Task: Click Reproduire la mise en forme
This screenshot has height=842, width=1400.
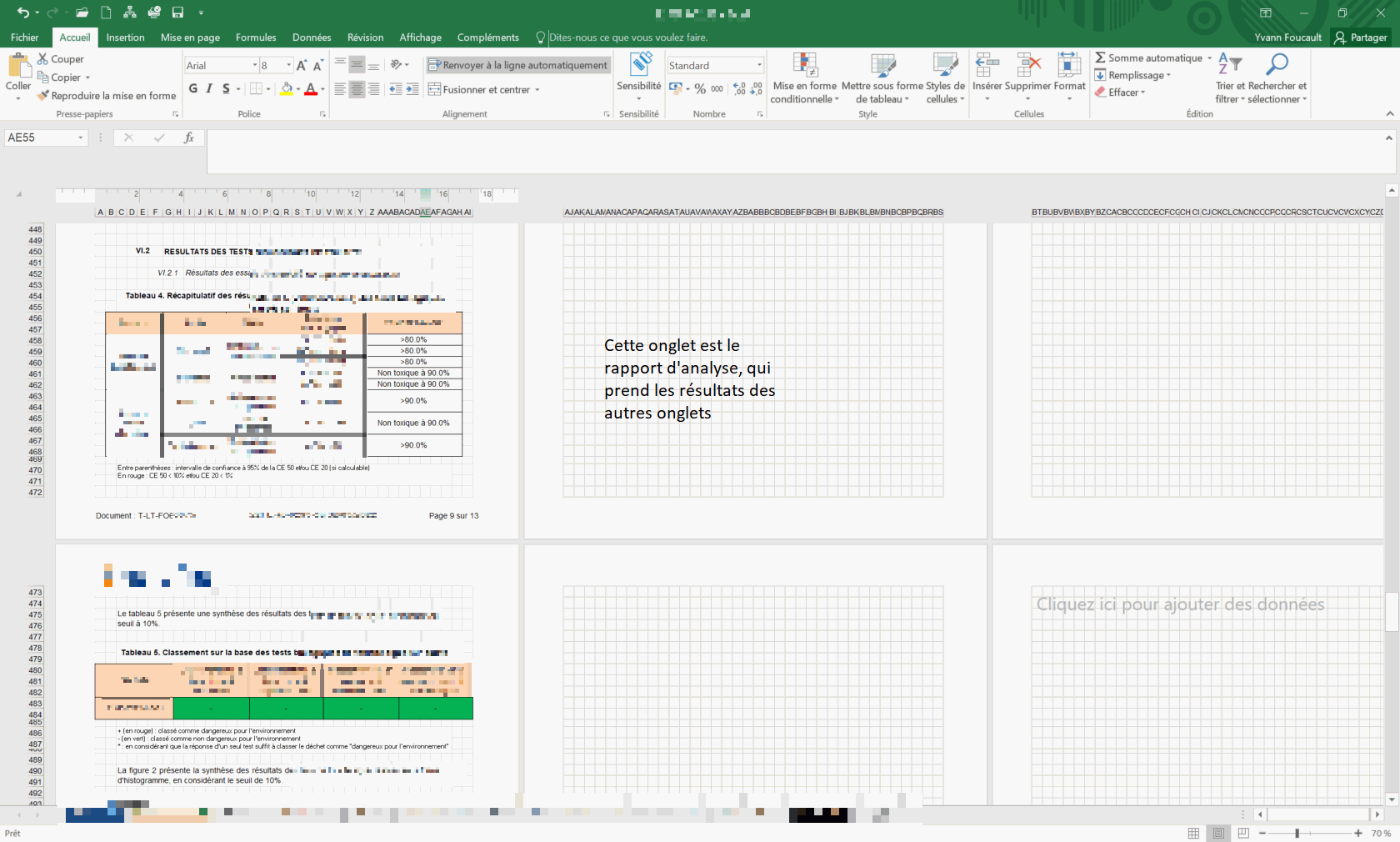Action: [x=107, y=96]
